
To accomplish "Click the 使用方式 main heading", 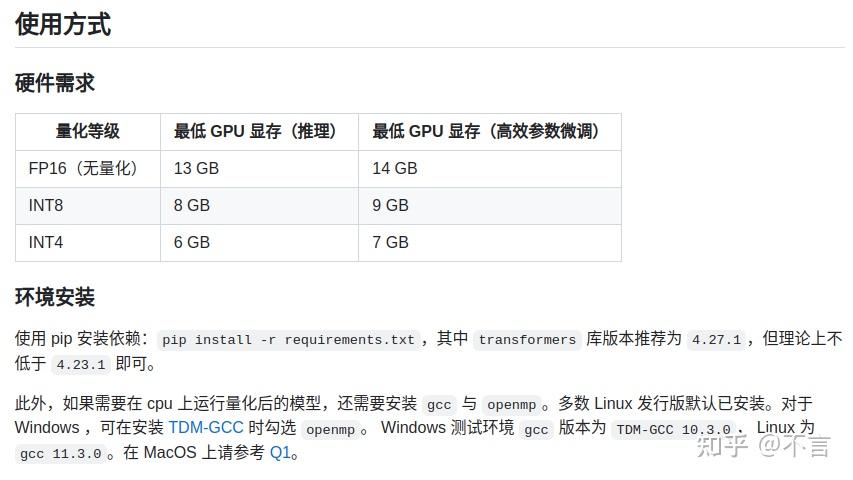I will pyautogui.click(x=63, y=24).
